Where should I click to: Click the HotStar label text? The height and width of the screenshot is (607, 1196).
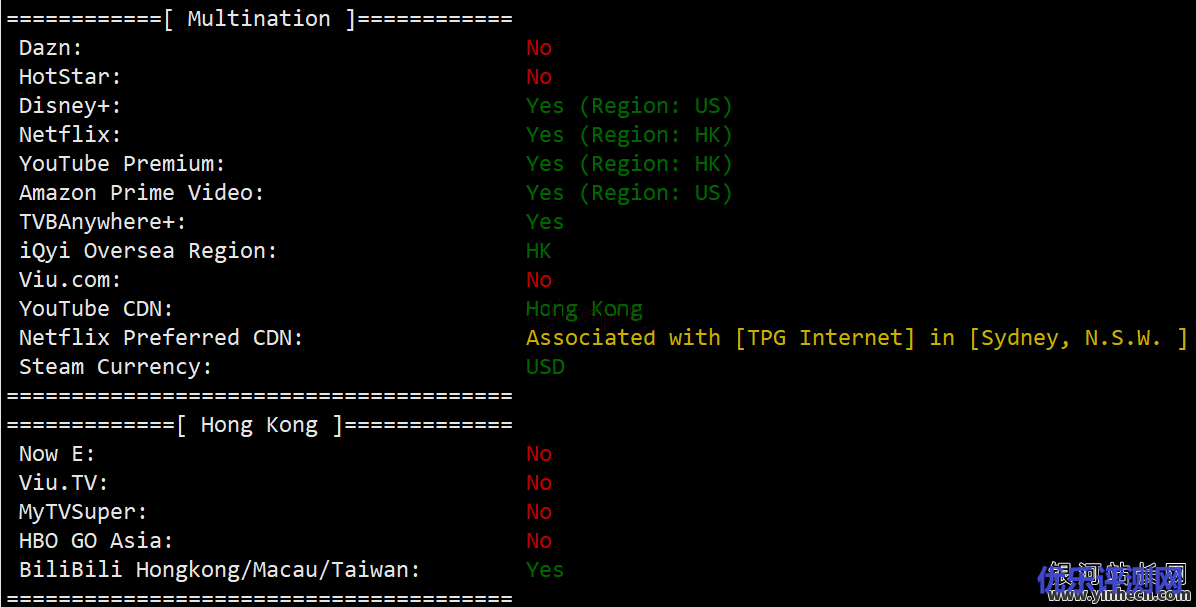click(69, 77)
